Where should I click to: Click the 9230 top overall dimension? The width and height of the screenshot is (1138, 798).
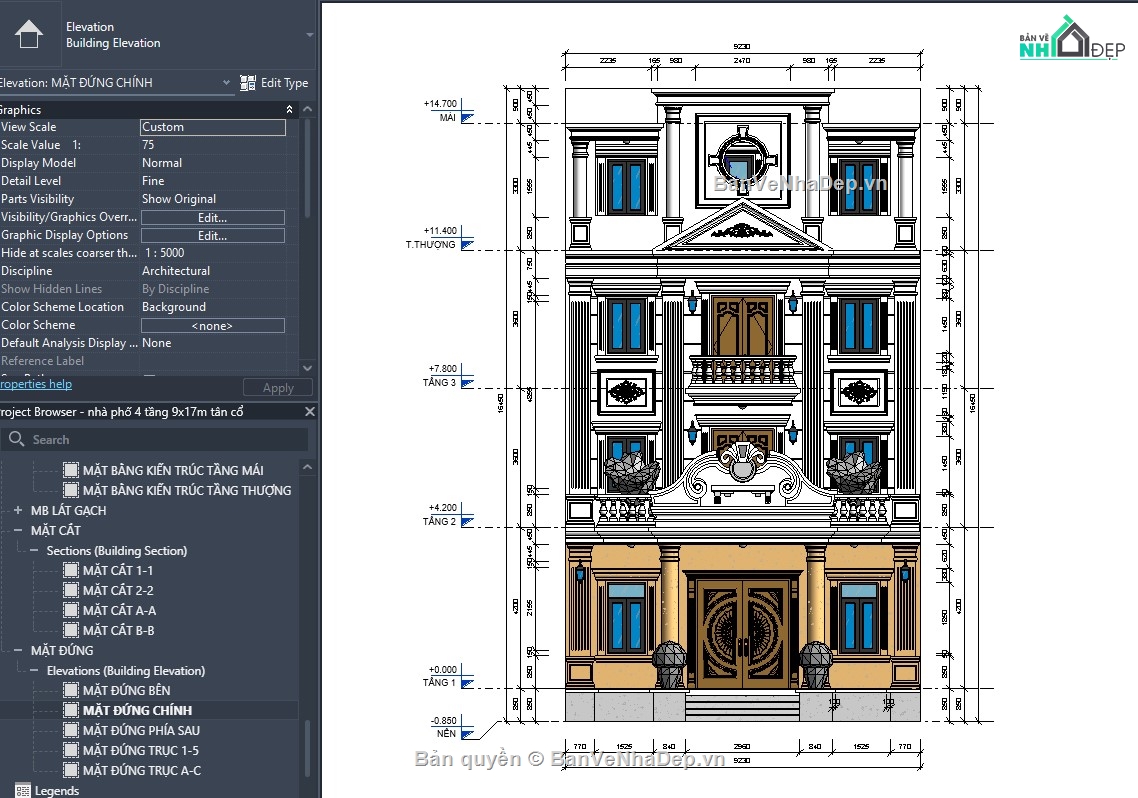(x=742, y=46)
